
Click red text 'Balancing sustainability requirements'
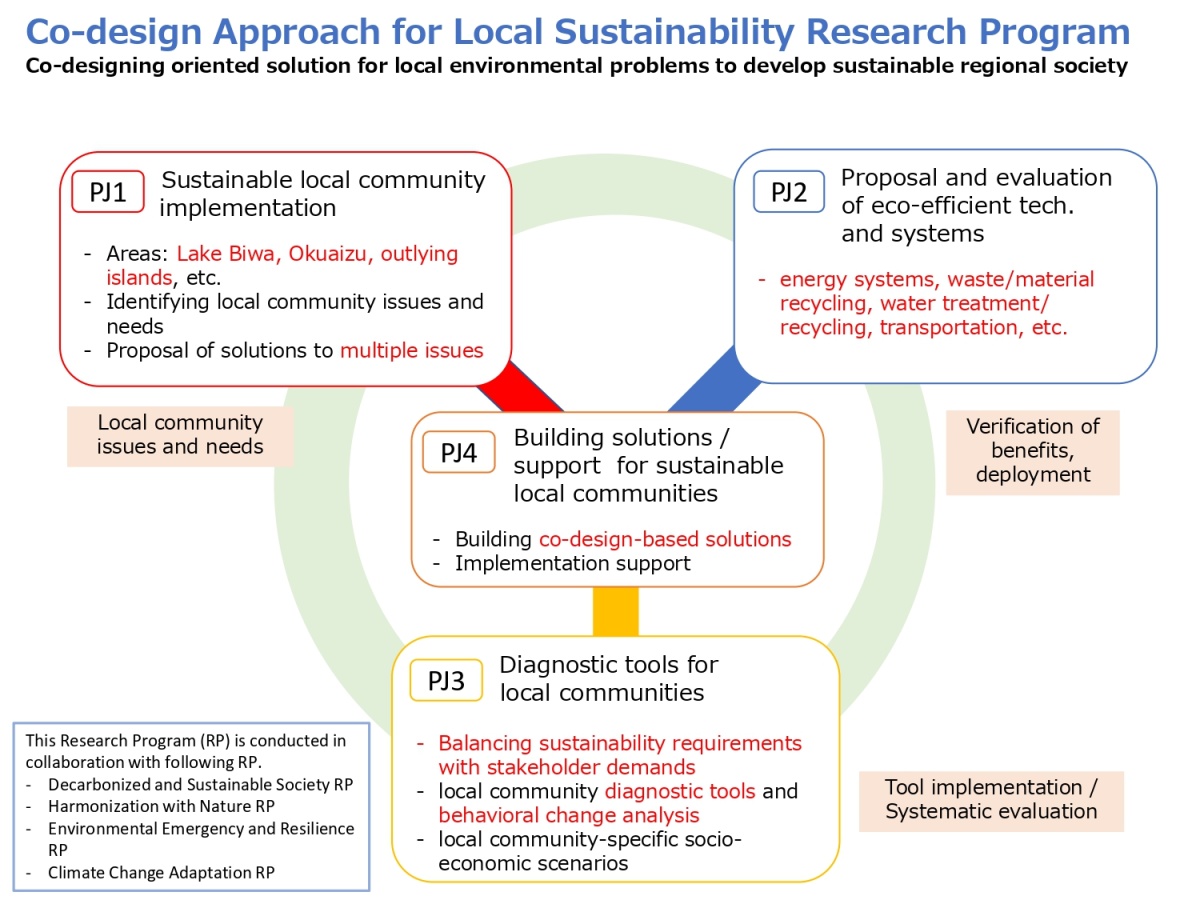tap(620, 743)
